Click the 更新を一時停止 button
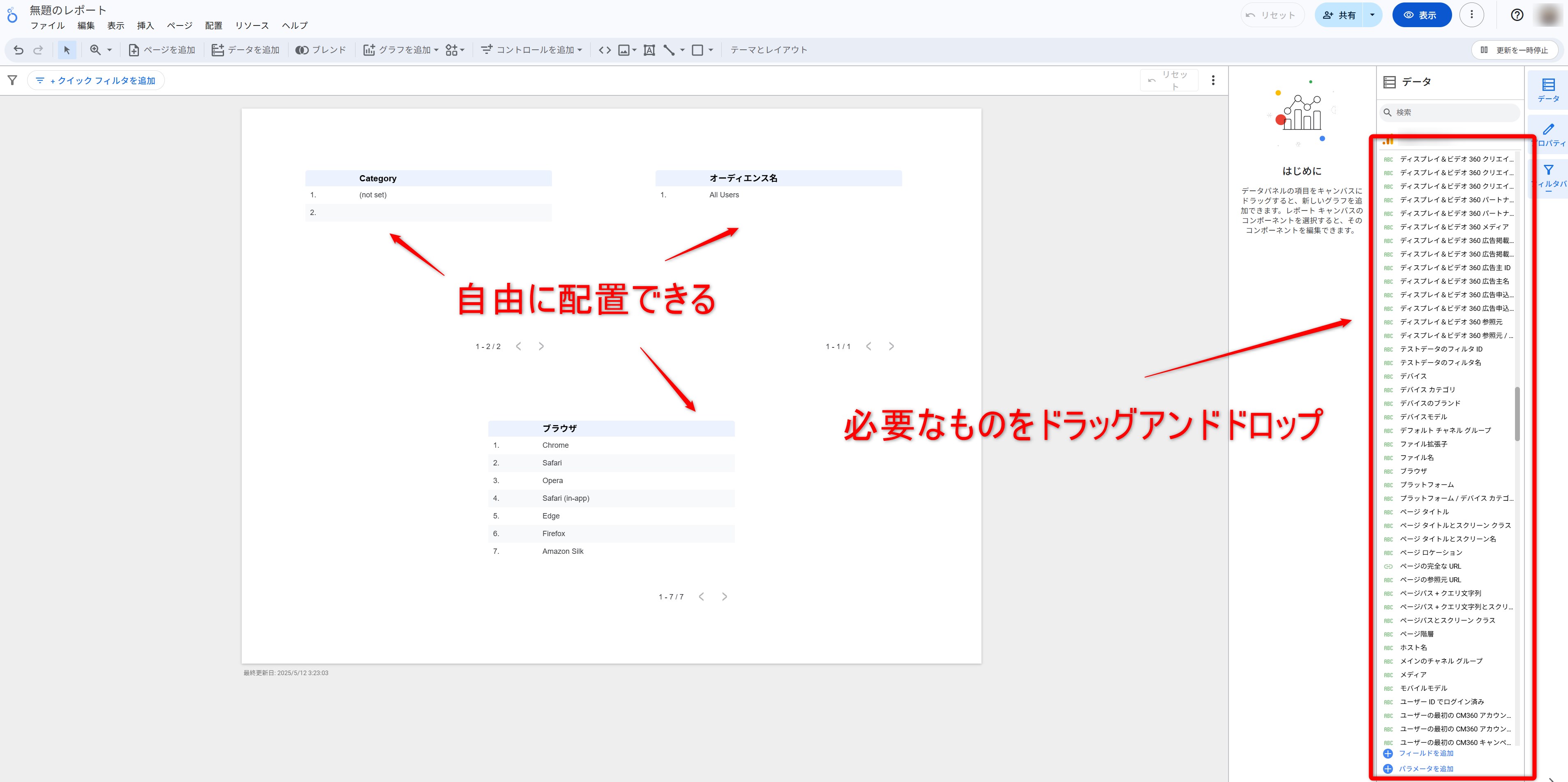1568x782 pixels. [1515, 50]
